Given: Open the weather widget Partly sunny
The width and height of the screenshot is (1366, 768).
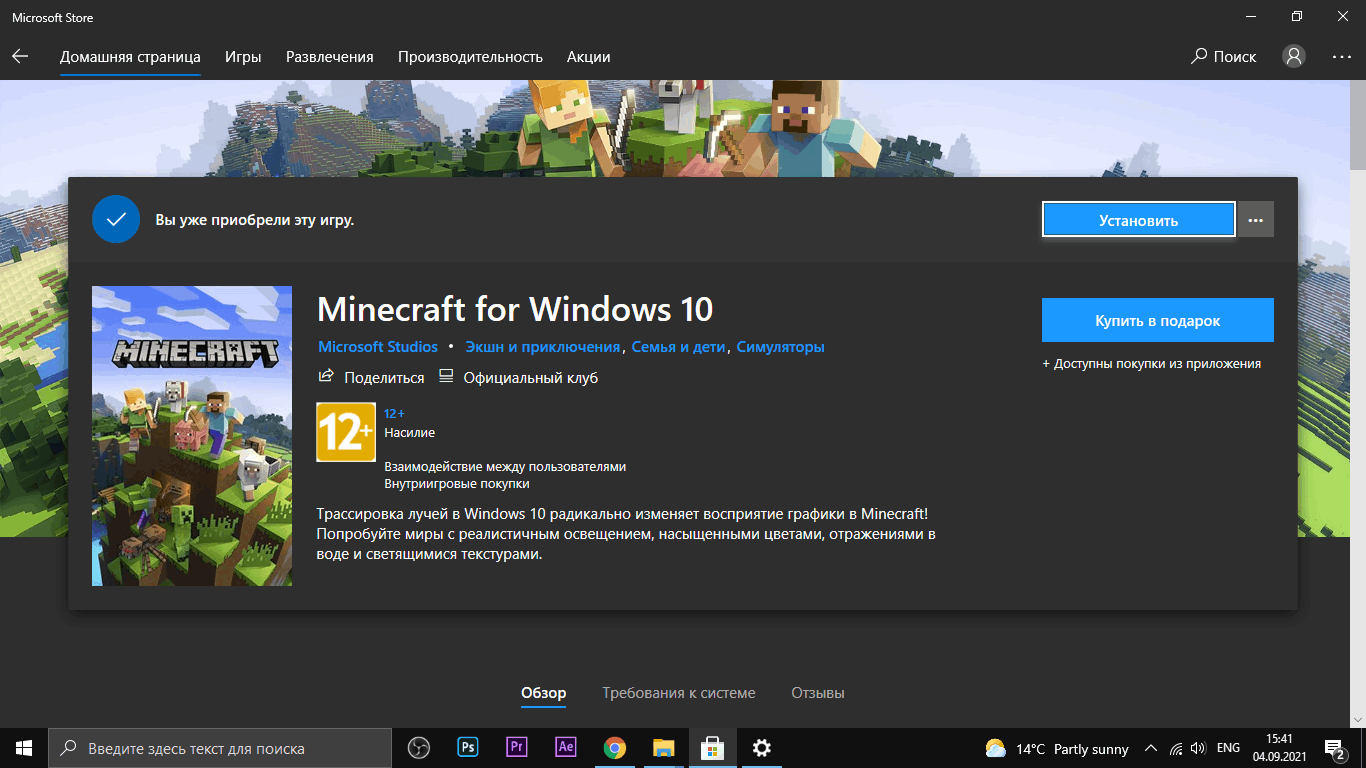Looking at the screenshot, I should click(x=1057, y=748).
